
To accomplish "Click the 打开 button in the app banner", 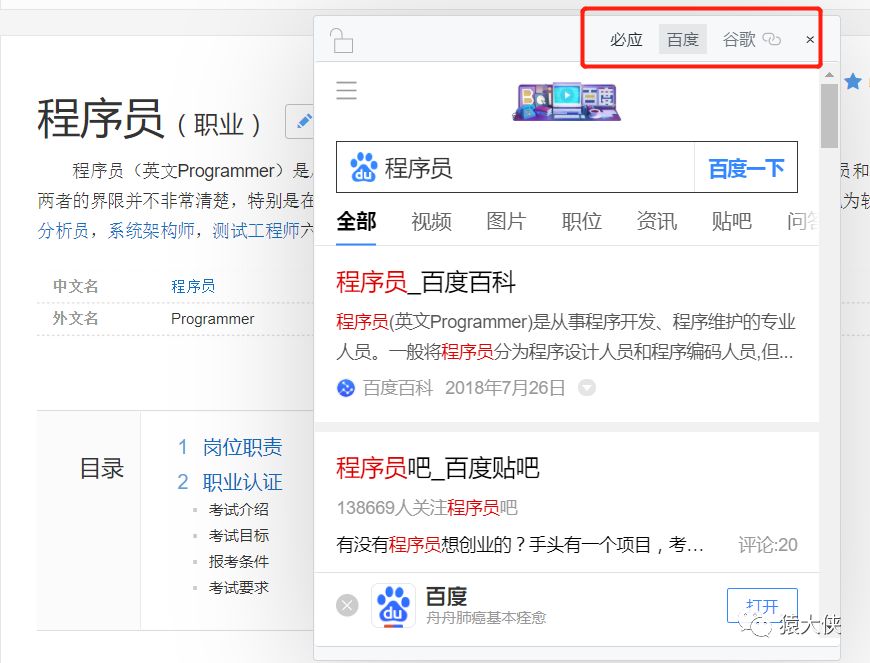I will click(763, 605).
